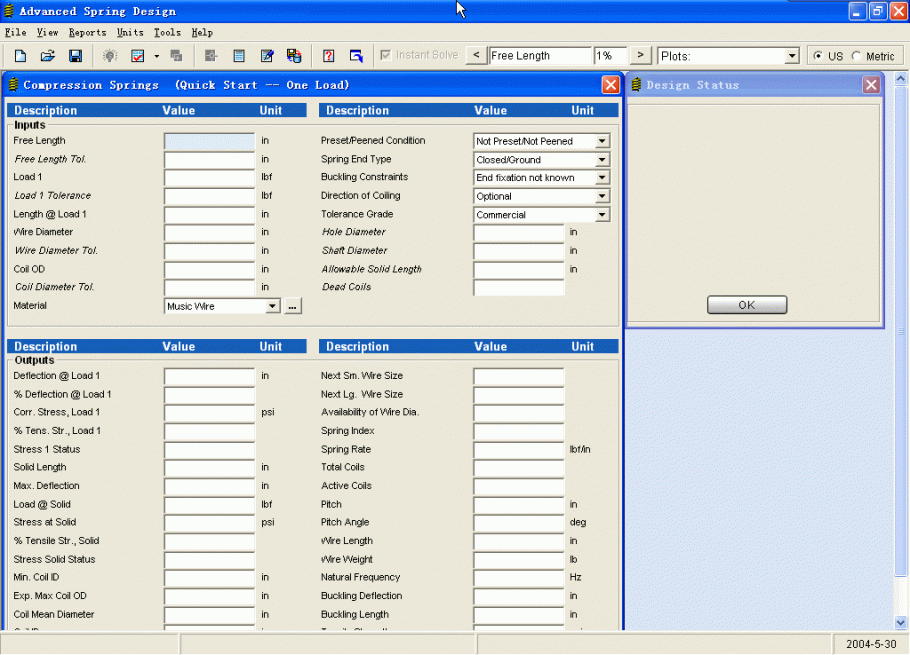The width and height of the screenshot is (910, 655).
Task: Click the material browse ellipsis button
Action: 291,305
